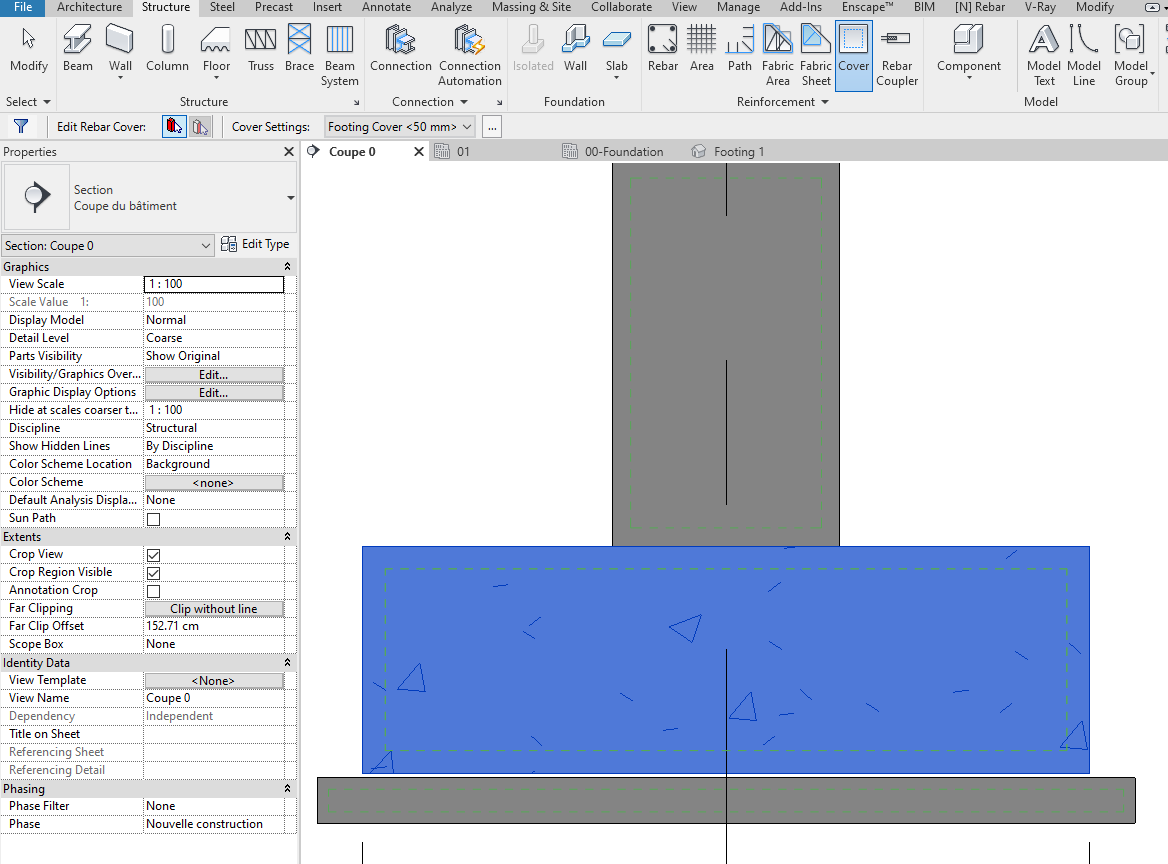Toggle the Crop Region Visible checkbox
1168x864 pixels.
(x=154, y=573)
